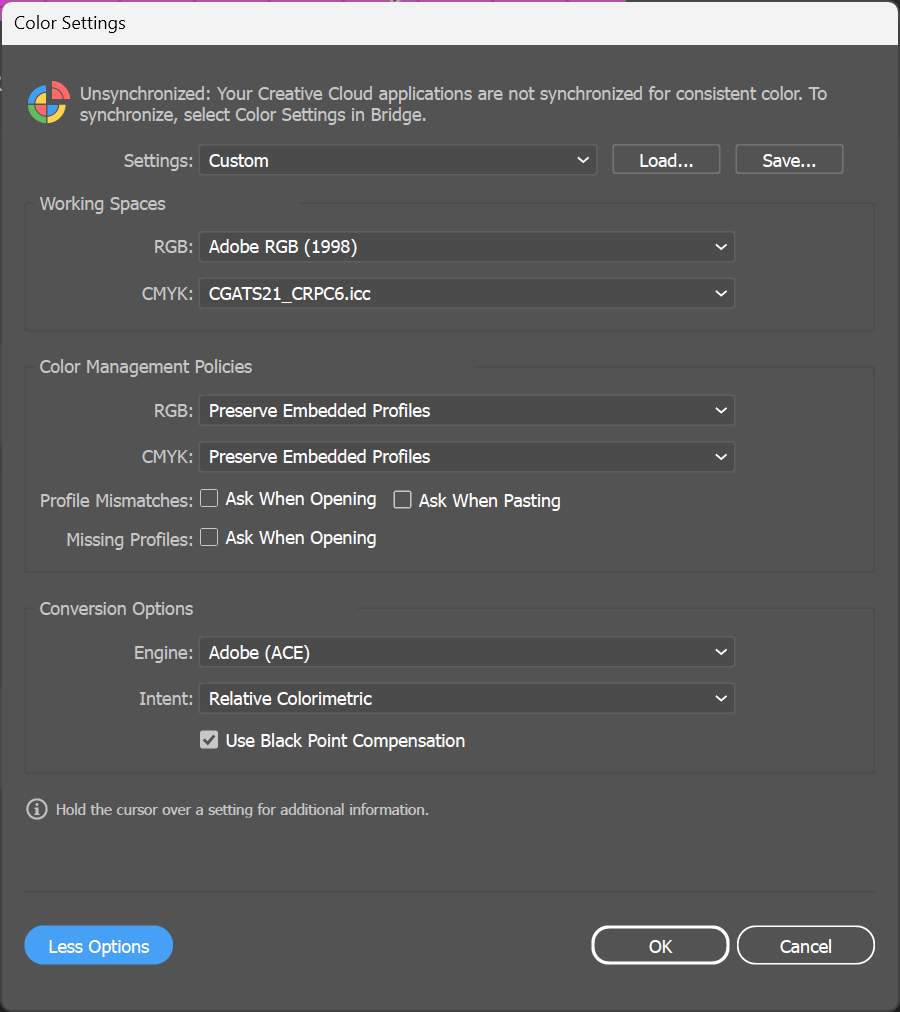Screen dimensions: 900x1012
Task: Click the Creative Cloud sync color wheel icon
Action: [x=47, y=103]
